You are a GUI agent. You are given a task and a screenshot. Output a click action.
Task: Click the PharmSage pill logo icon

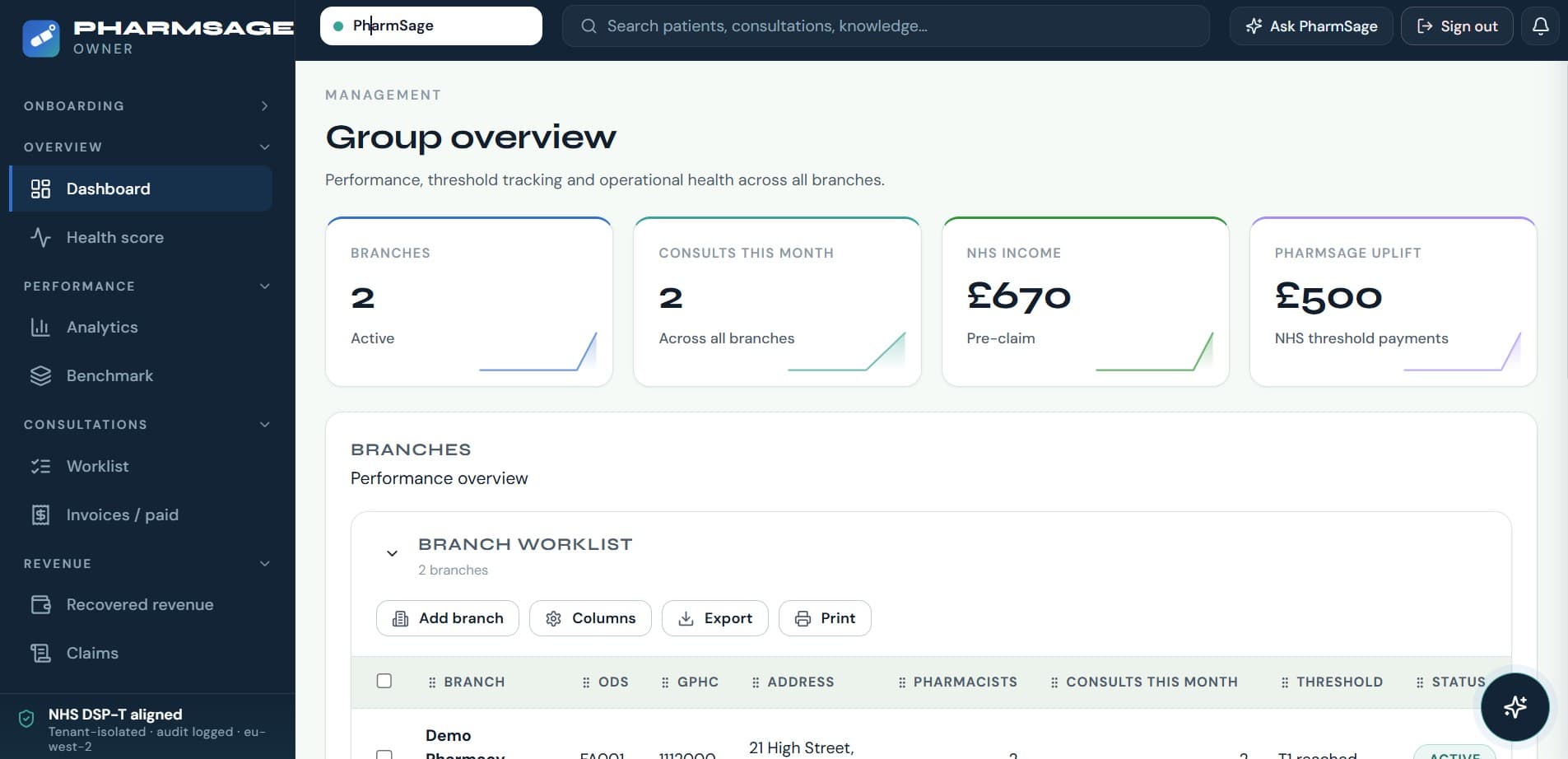pyautogui.click(x=41, y=38)
